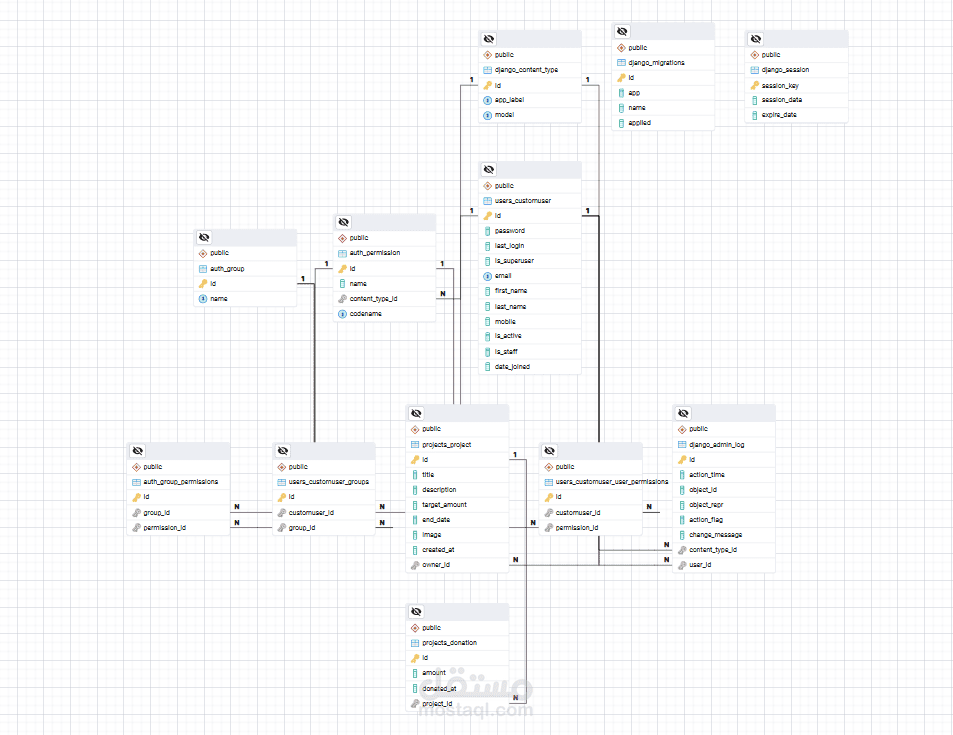Image resolution: width=953 pixels, height=735 pixels.
Task: Click table icon beside users_customuser name
Action: click(487, 201)
